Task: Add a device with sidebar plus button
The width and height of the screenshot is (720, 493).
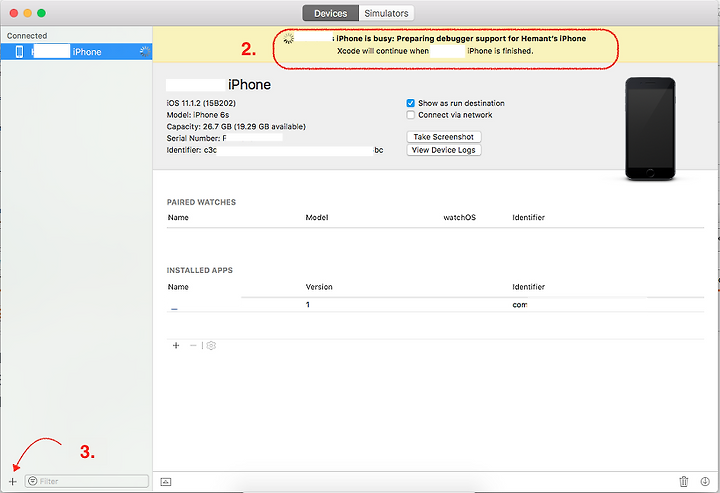Action: 12,482
